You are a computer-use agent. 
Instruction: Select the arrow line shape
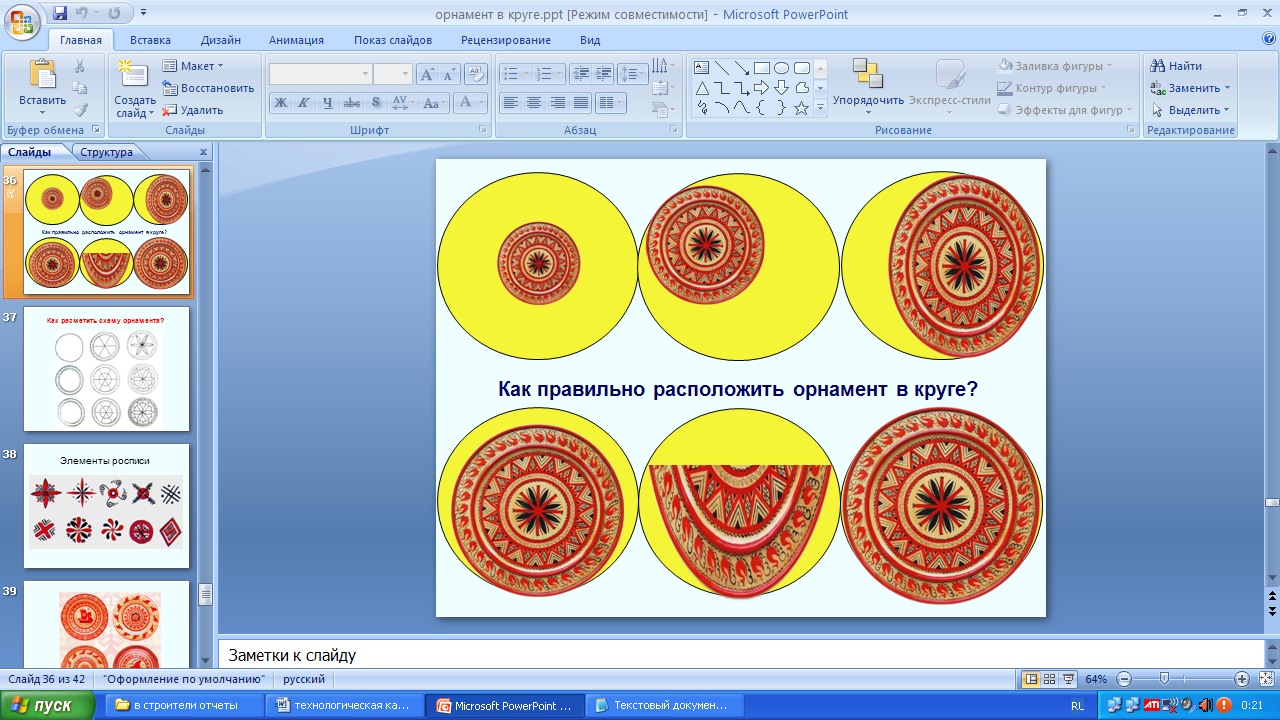pos(742,68)
